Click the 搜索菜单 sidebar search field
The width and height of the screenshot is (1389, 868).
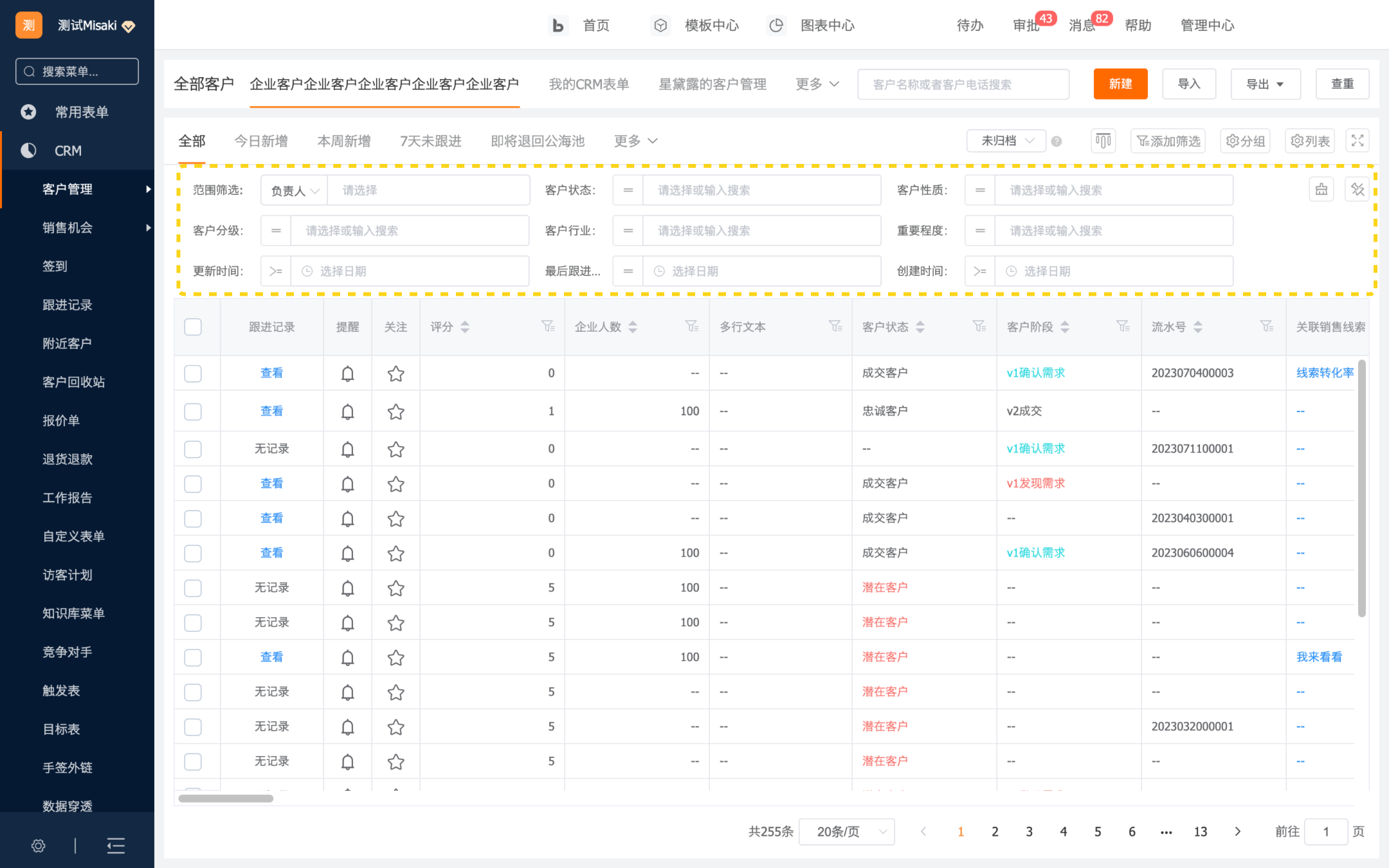pos(77,71)
